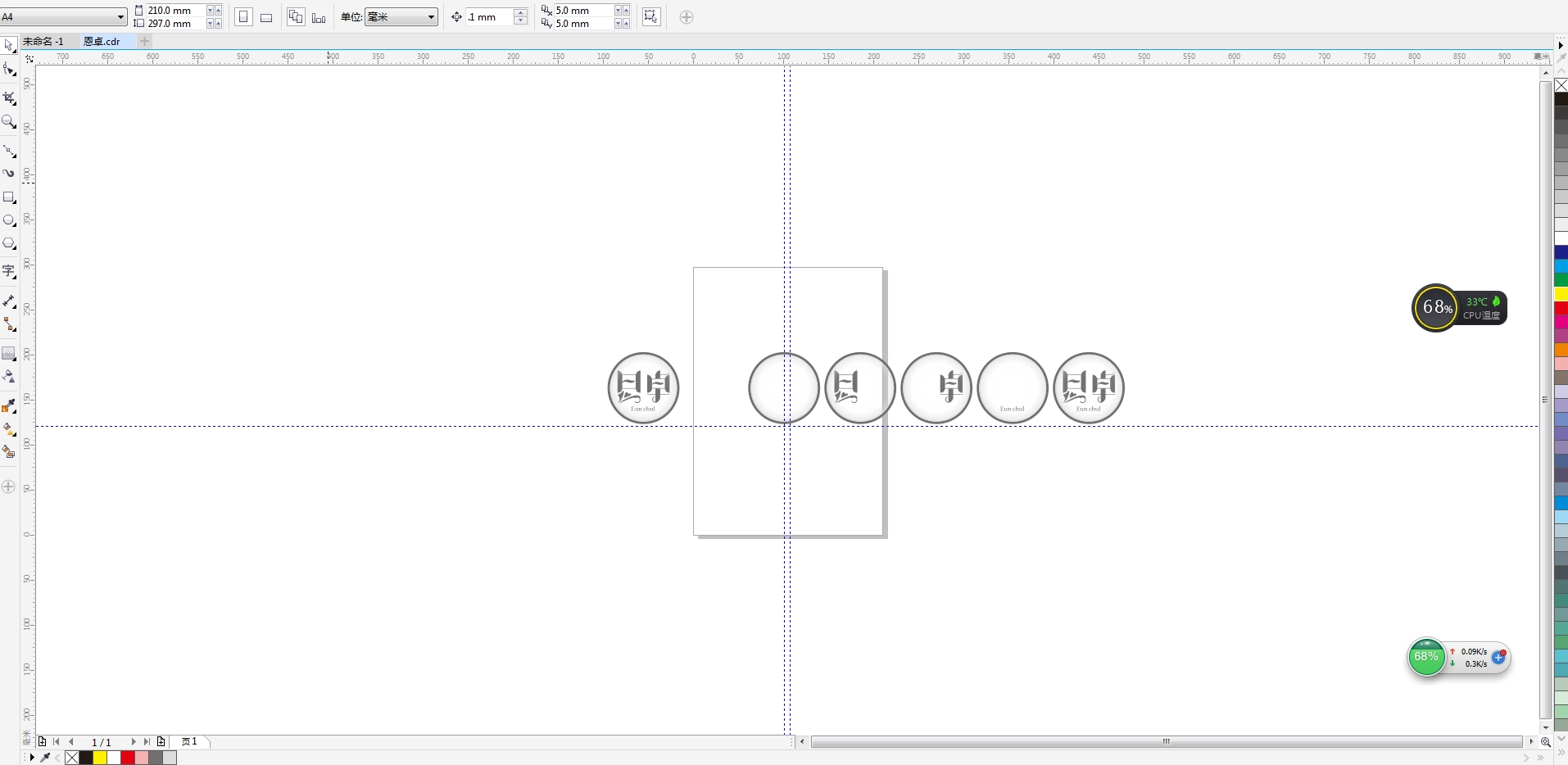Select the 页1 page tab

(x=190, y=741)
